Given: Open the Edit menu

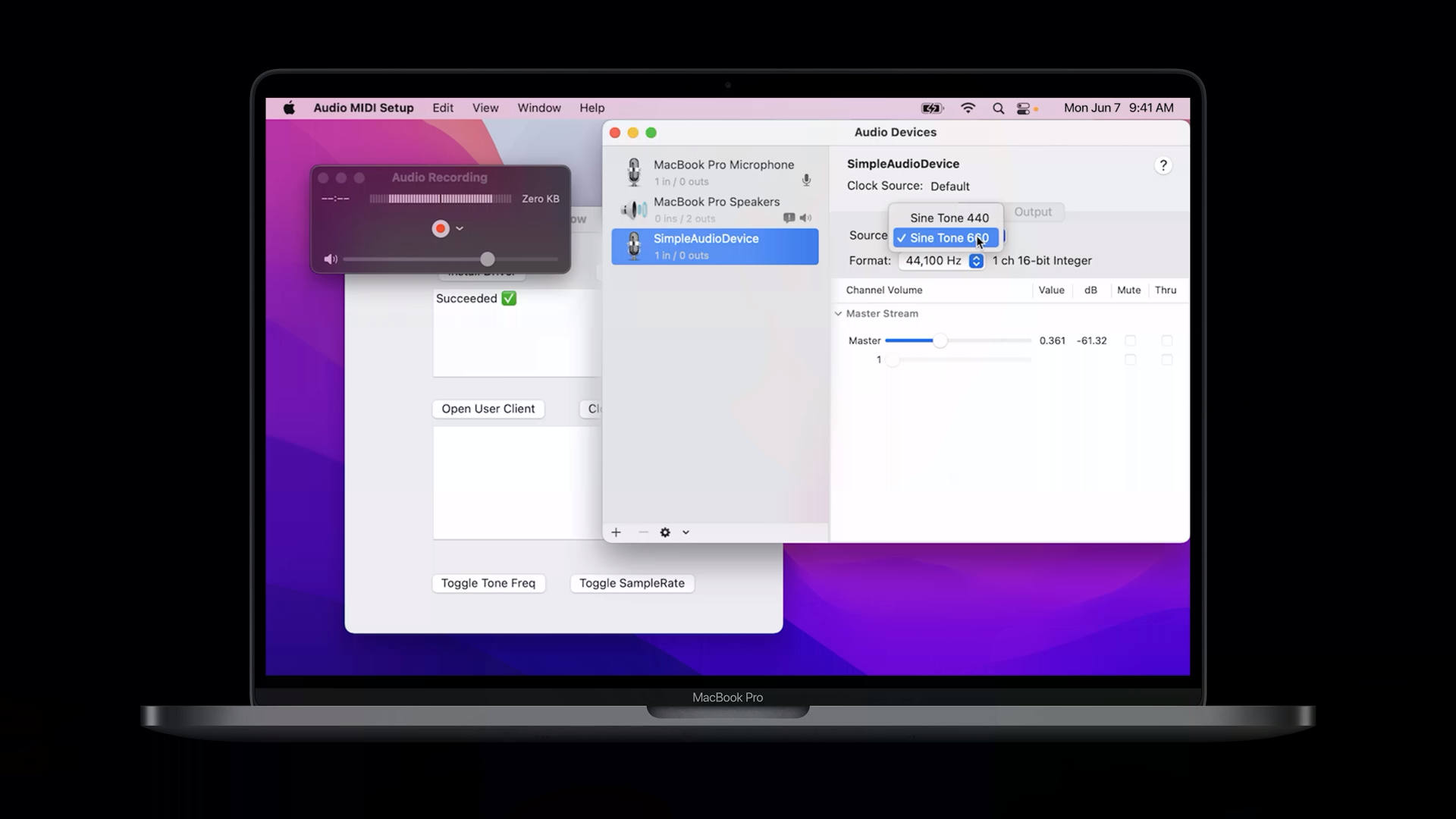Looking at the screenshot, I should point(443,108).
